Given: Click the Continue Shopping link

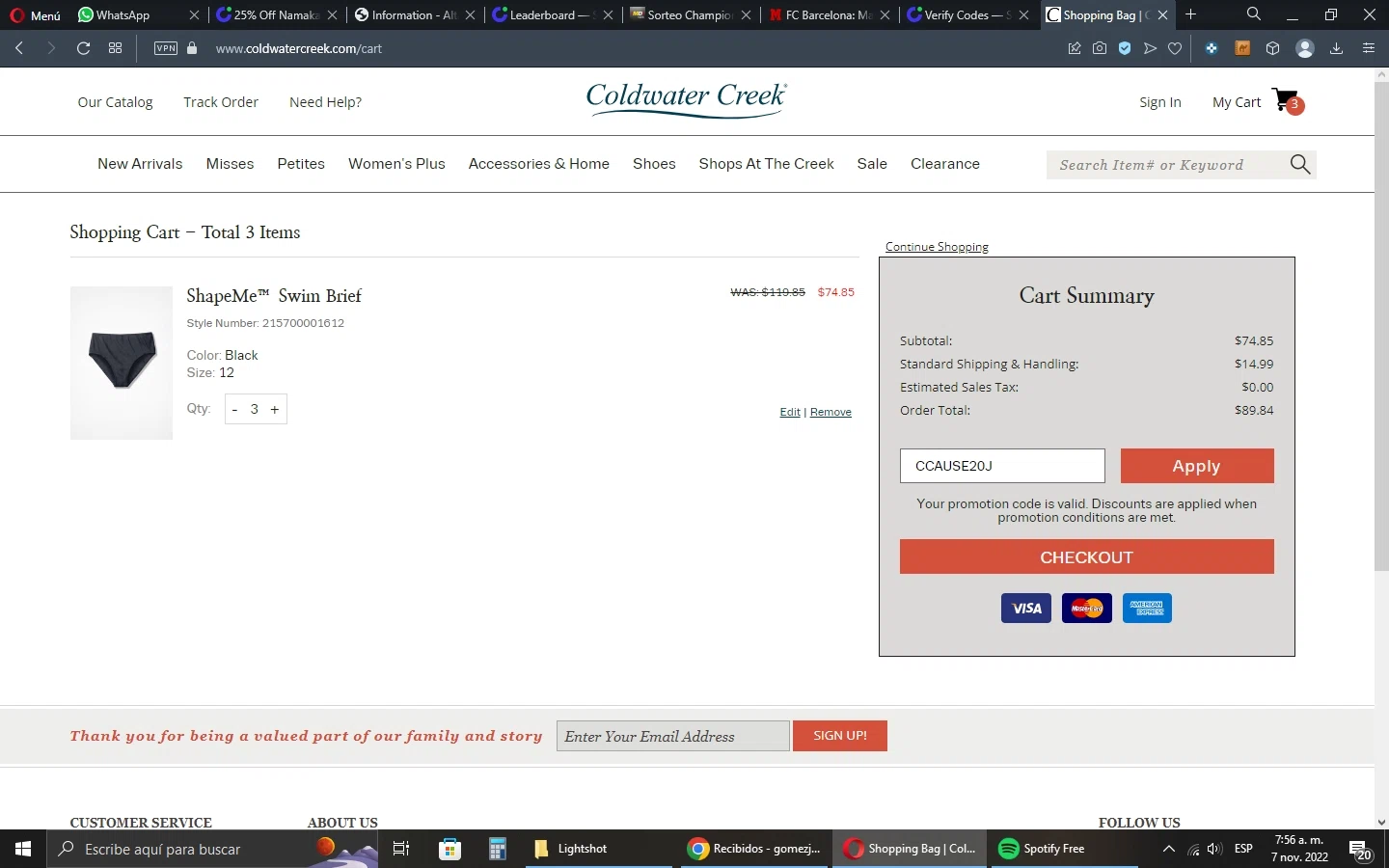Looking at the screenshot, I should 937,247.
